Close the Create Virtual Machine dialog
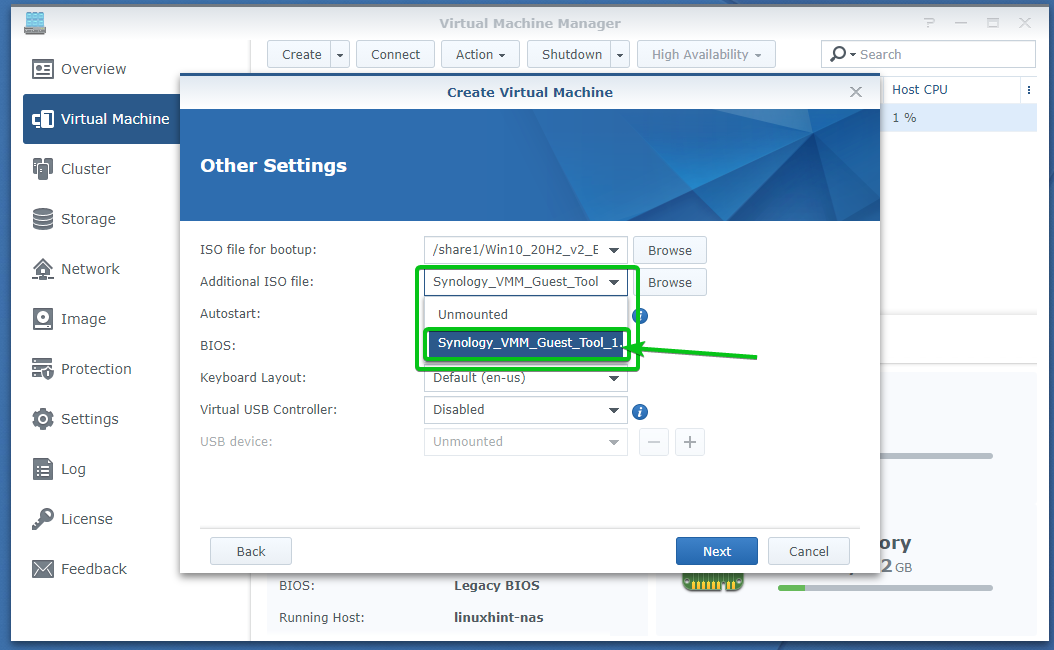 coord(856,92)
